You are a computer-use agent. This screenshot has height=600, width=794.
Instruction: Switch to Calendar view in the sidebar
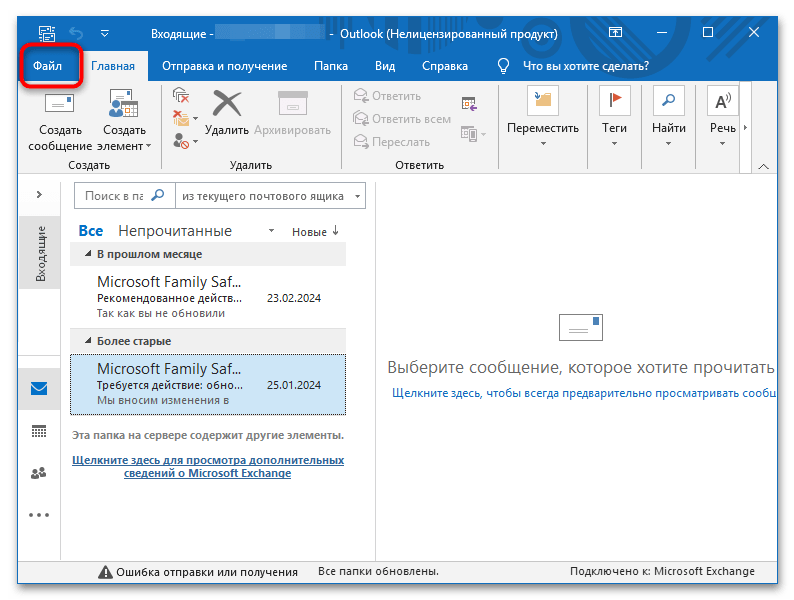click(39, 431)
